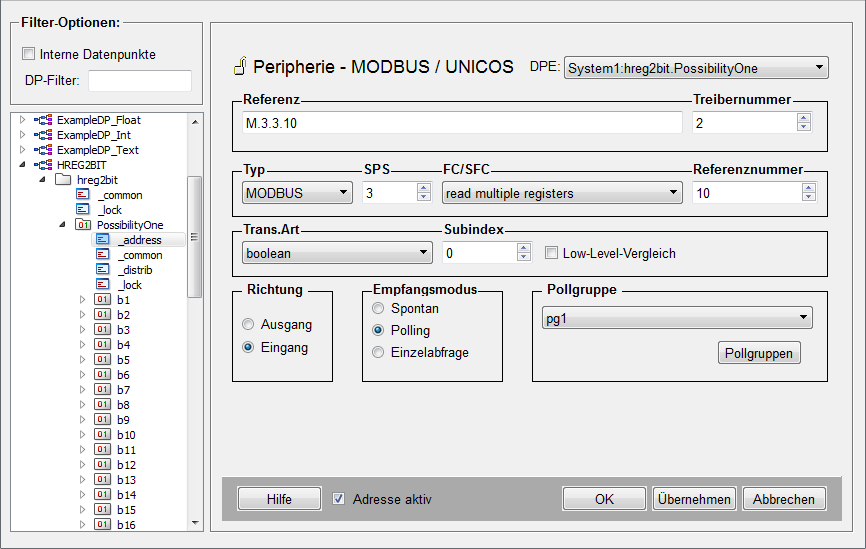Click the Pollgruppen button
Screen dimensions: 866x549
coord(758,353)
